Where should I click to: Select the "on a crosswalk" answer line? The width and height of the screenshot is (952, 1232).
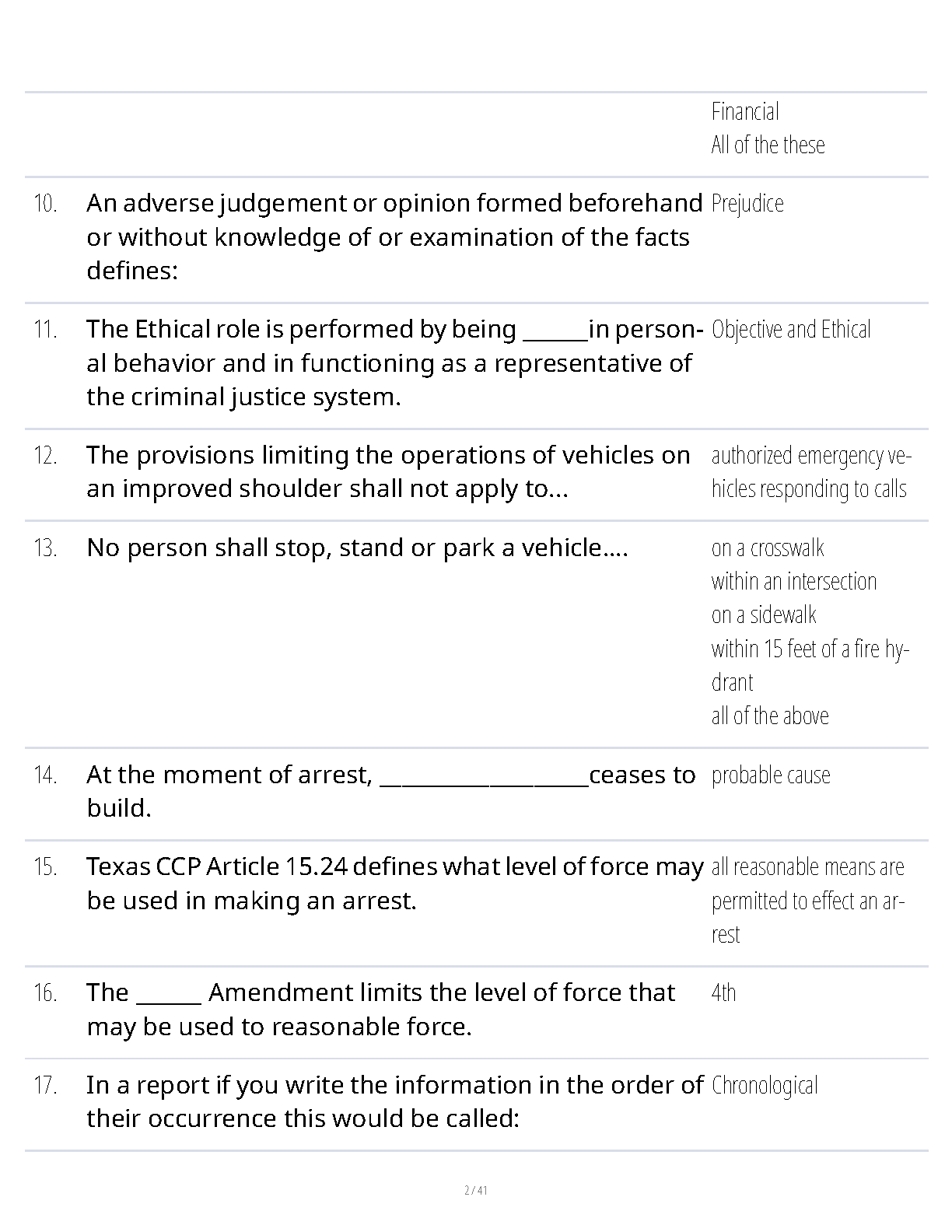point(767,548)
